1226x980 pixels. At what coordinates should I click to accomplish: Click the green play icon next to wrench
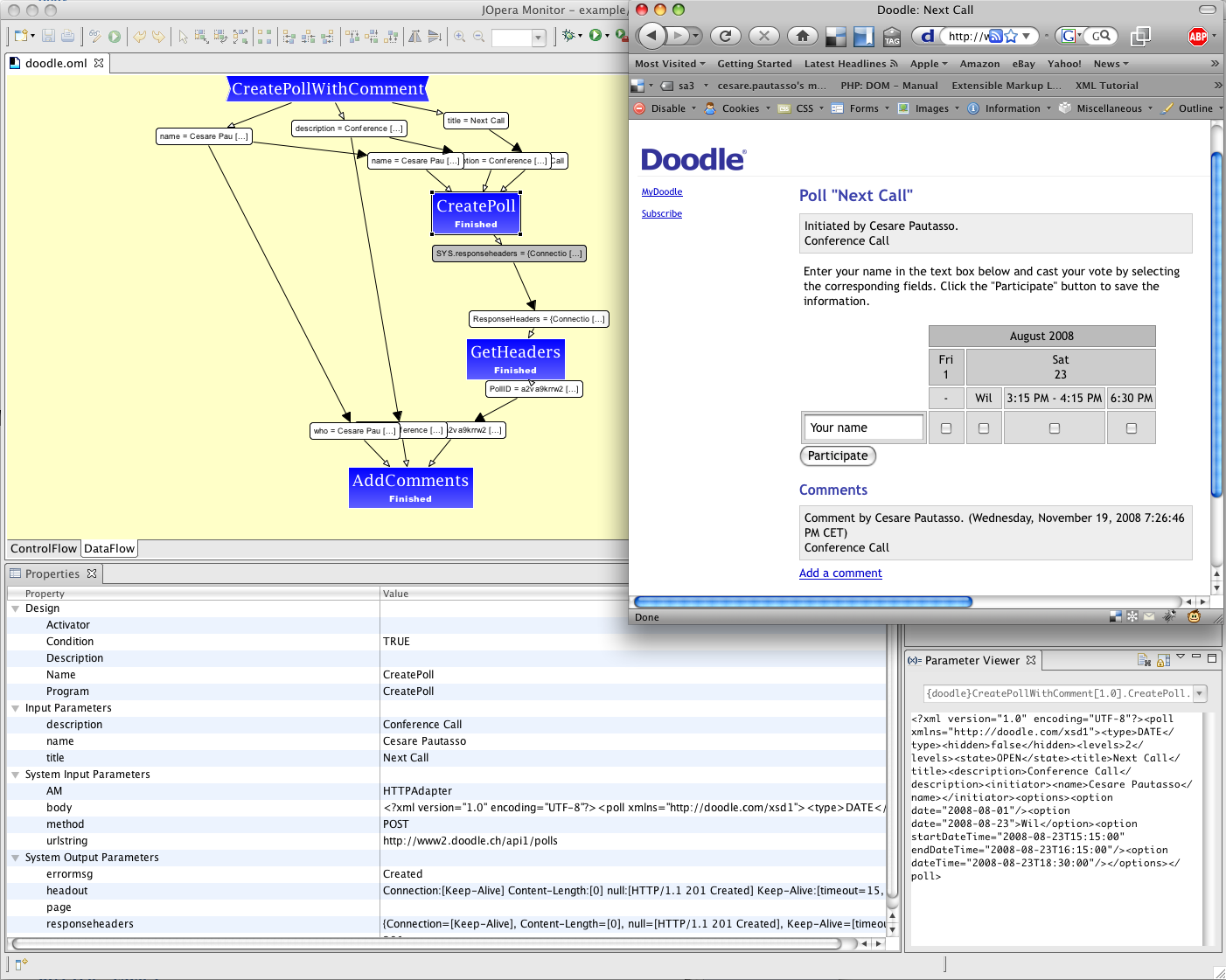point(115,36)
